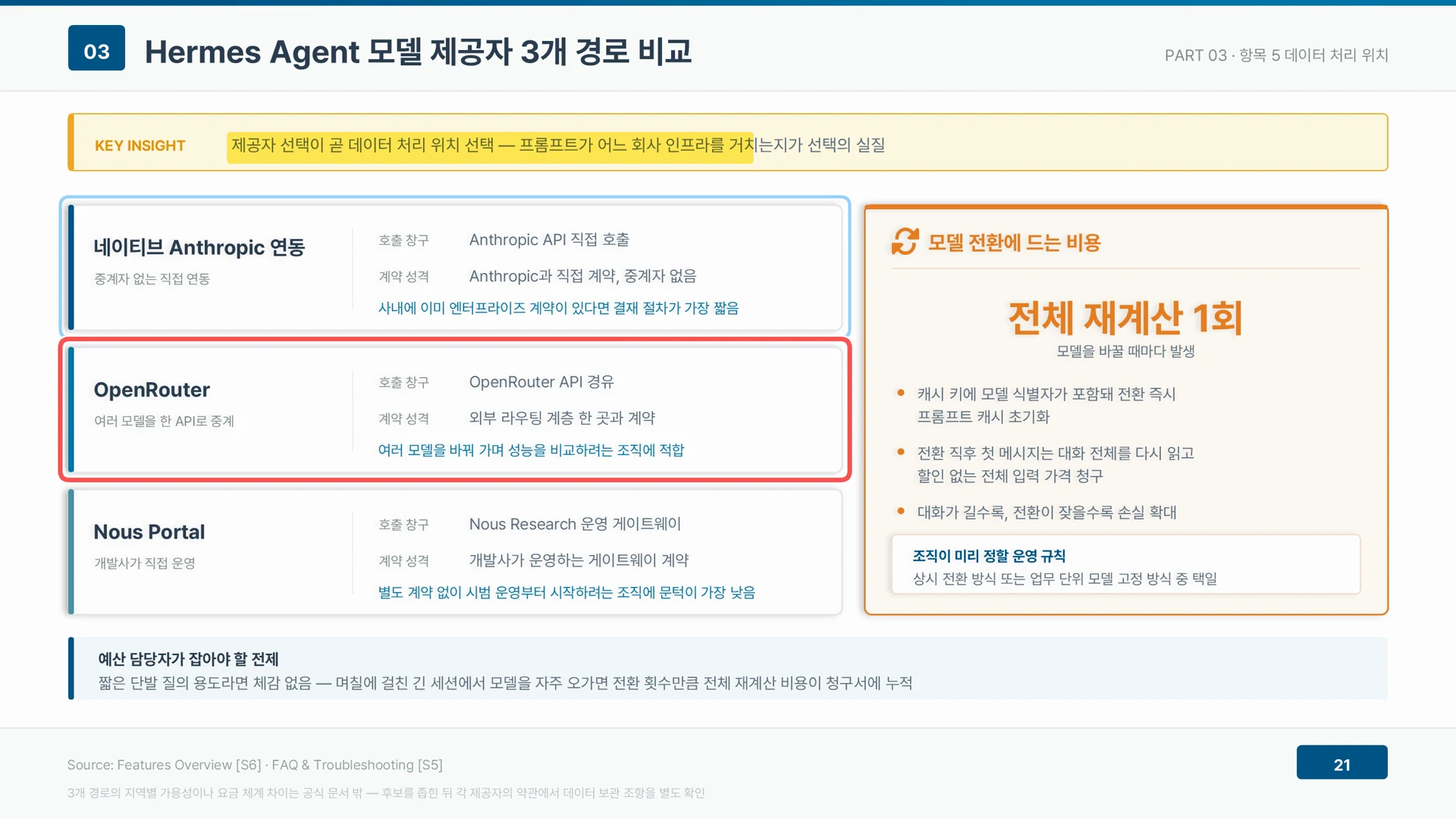Click the blue note 사내에 이미 엔터프라이즈 계약이
1456x819 pixels.
coord(558,308)
